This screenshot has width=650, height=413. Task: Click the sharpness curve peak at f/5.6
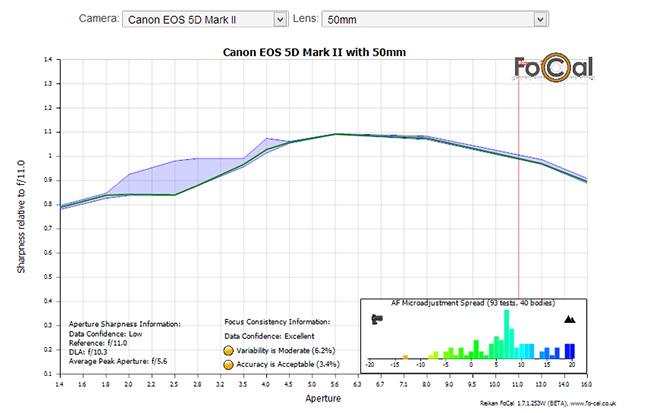[x=336, y=134]
